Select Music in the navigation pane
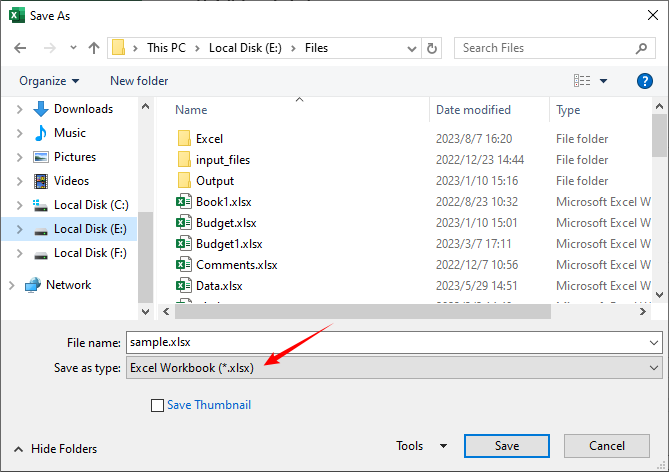The height and width of the screenshot is (472, 669). [70, 133]
